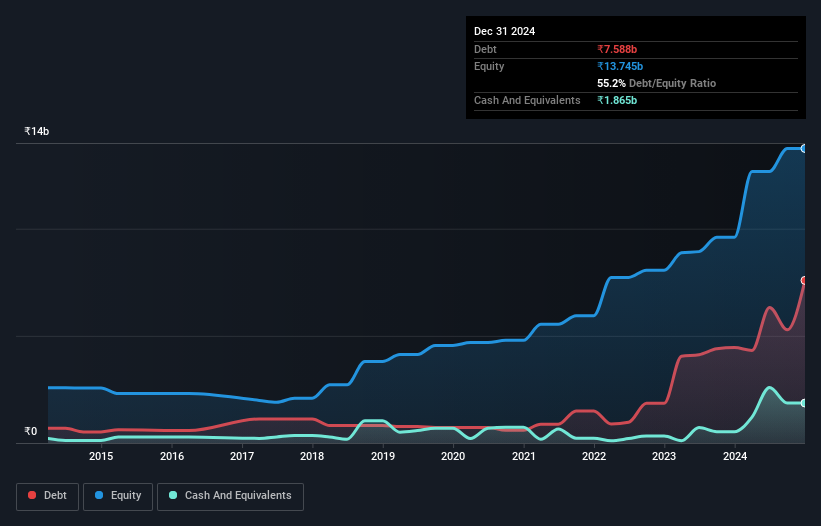Image resolution: width=821 pixels, height=526 pixels.
Task: Click the 2018 x-axis label
Action: [x=312, y=456]
